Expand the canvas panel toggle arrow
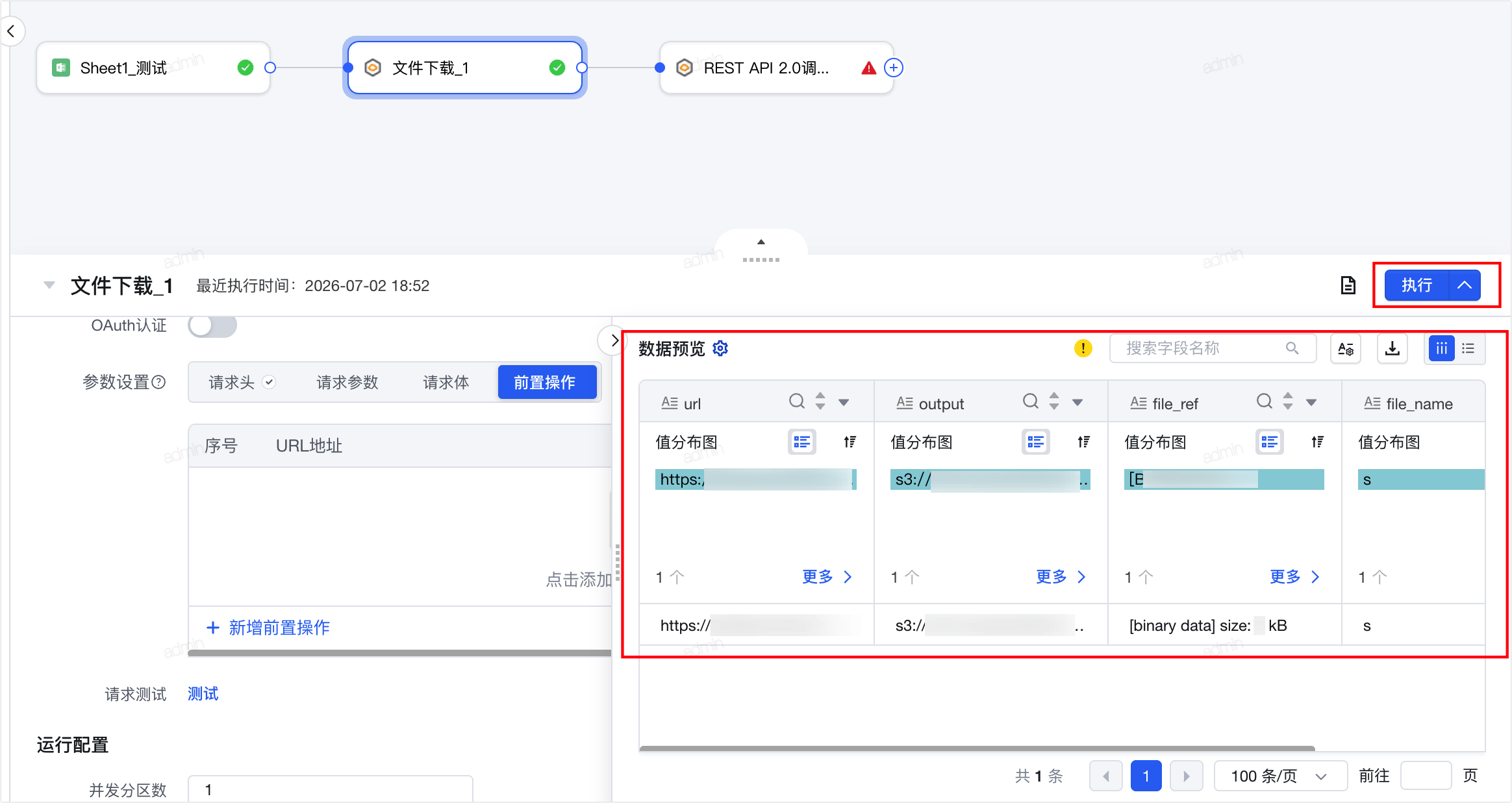Viewport: 1512px width, 803px height. click(x=761, y=242)
